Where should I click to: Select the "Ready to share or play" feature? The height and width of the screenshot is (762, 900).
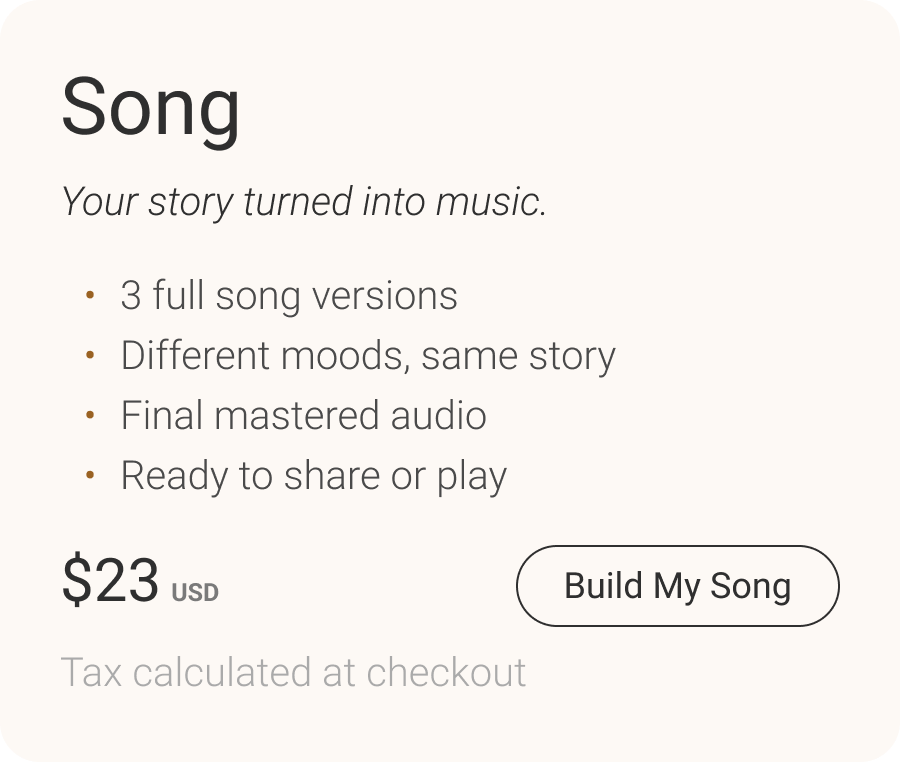[x=315, y=476]
